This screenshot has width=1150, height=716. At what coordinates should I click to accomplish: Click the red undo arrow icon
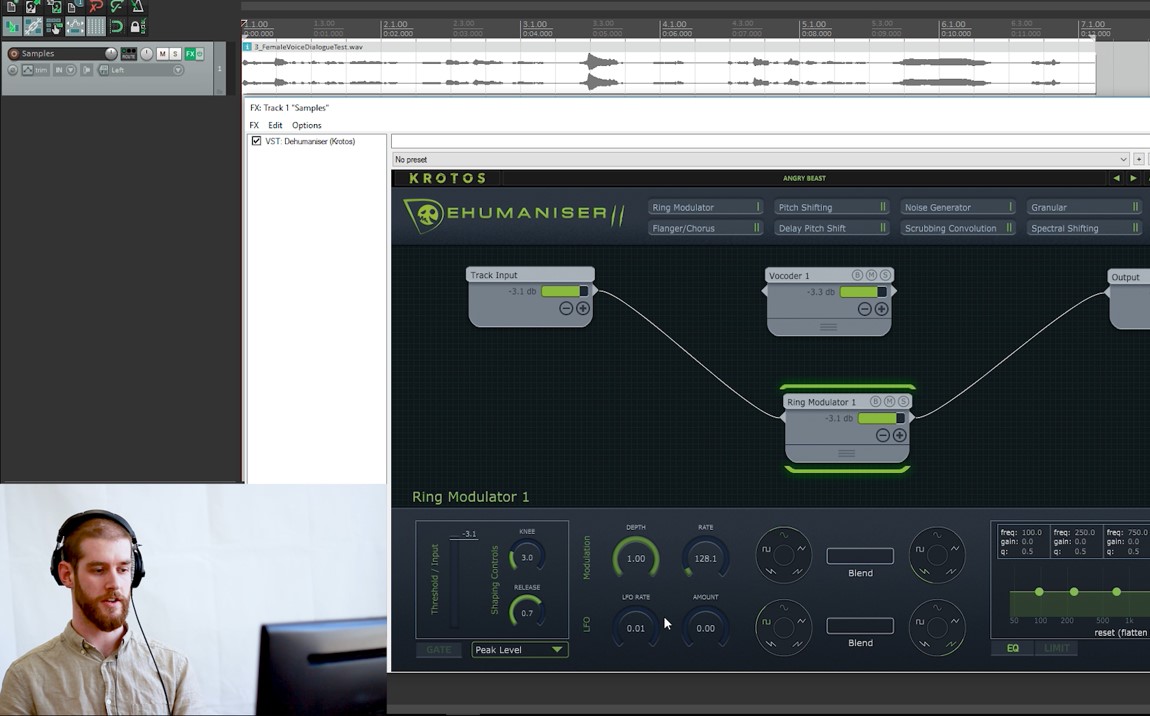click(97, 7)
